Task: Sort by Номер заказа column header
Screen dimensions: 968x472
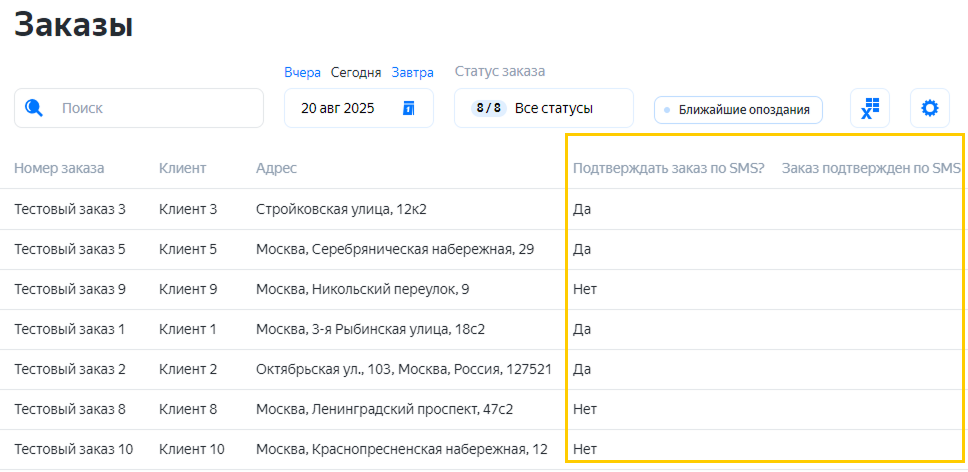Action: [59, 168]
